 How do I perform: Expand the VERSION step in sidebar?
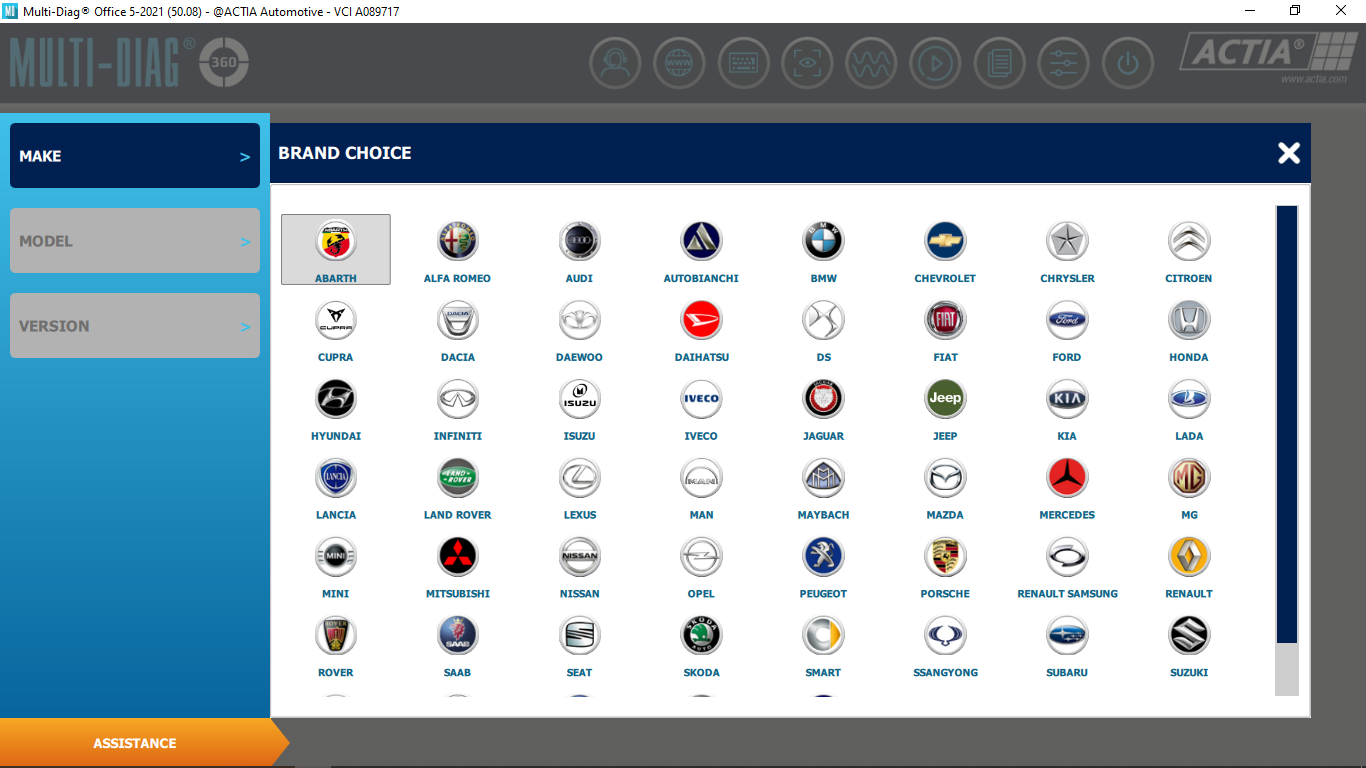point(135,326)
